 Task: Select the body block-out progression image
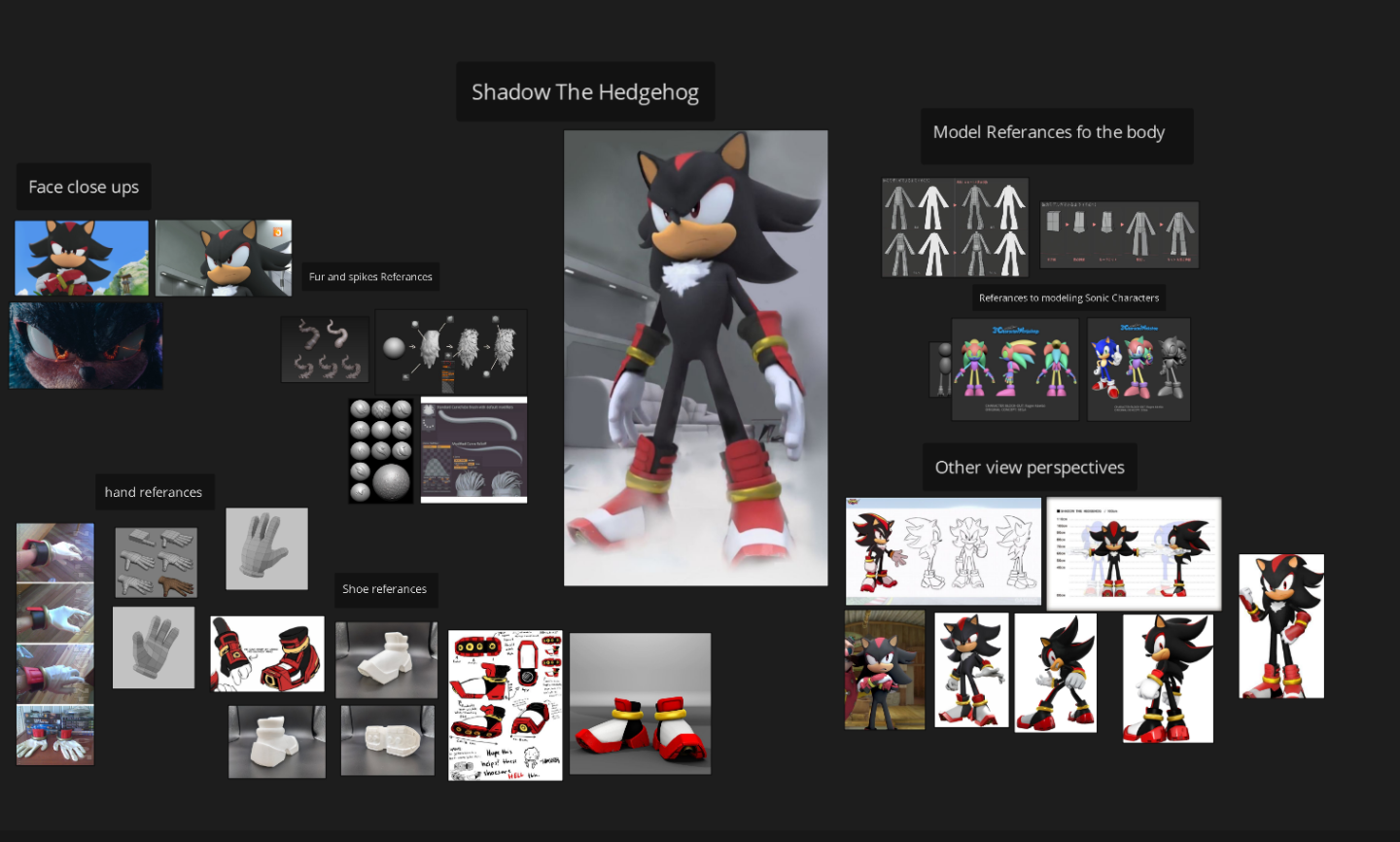point(1120,235)
